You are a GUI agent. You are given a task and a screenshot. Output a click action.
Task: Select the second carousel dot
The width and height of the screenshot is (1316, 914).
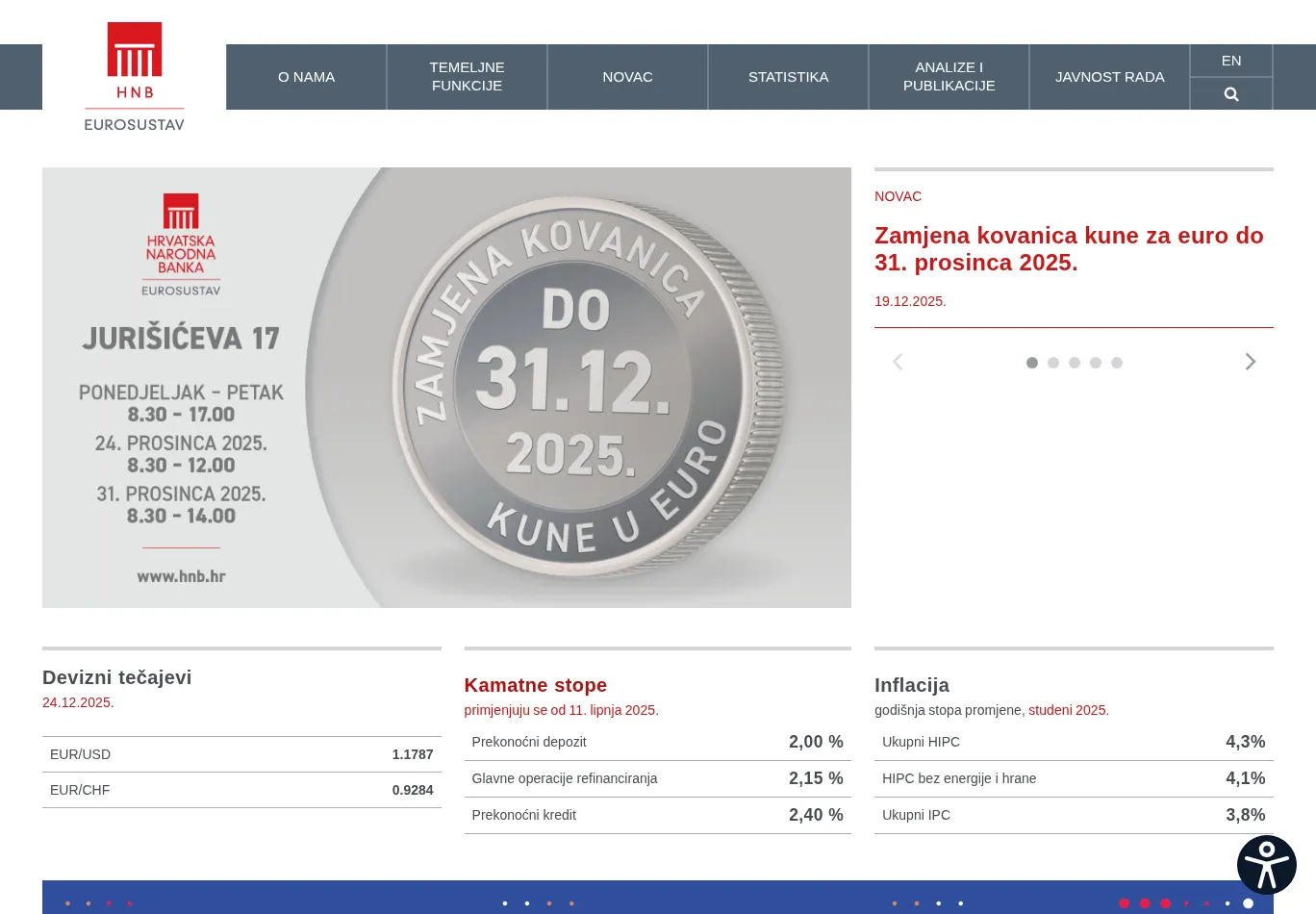coord(1053,363)
